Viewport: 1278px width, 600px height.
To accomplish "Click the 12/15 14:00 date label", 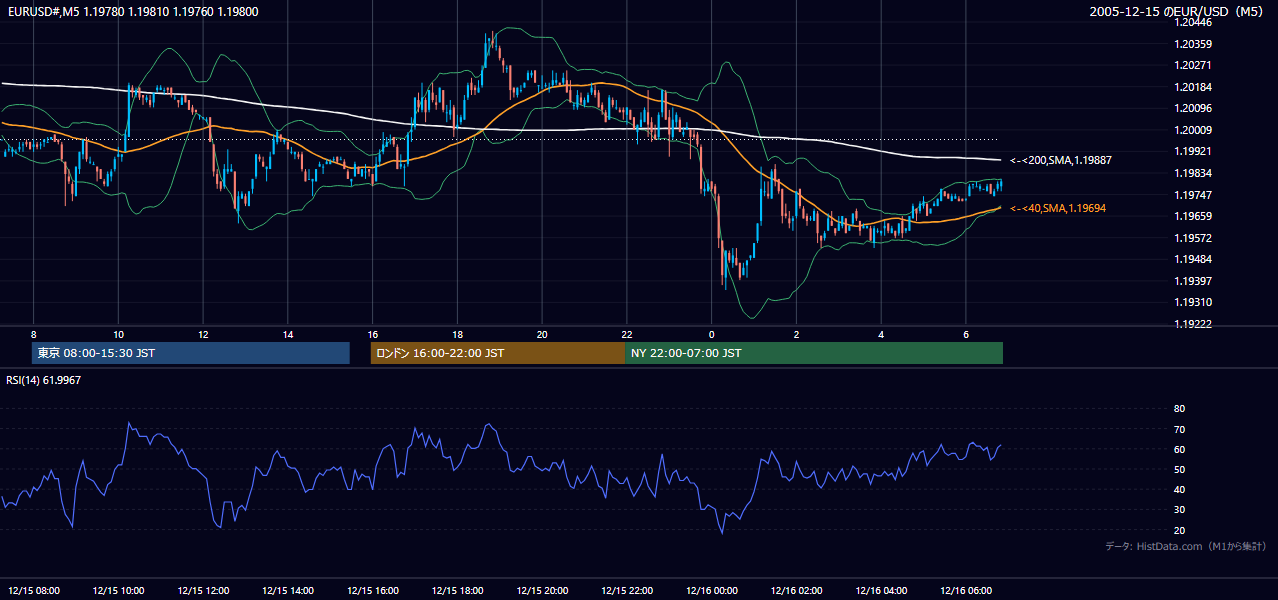I will click(289, 590).
